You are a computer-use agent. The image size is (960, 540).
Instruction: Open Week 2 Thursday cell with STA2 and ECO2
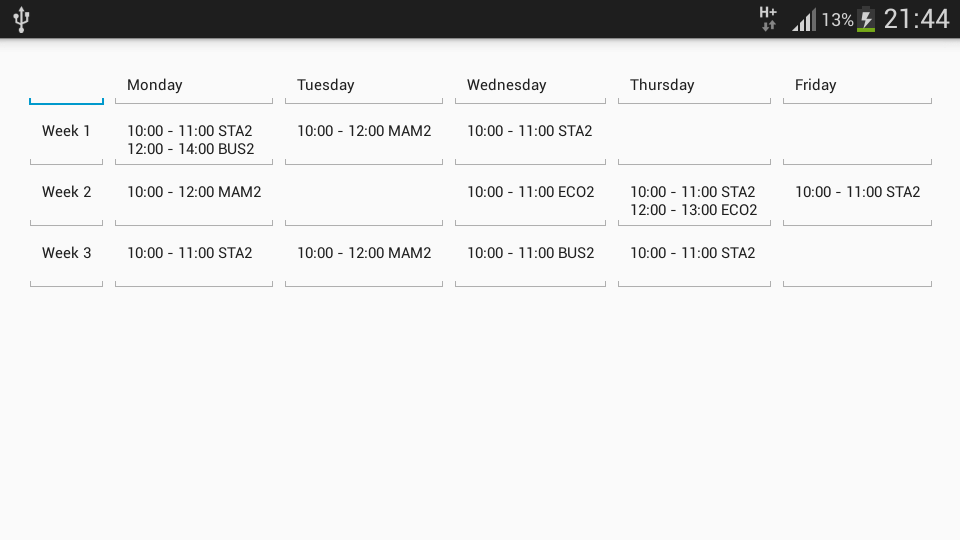(694, 201)
